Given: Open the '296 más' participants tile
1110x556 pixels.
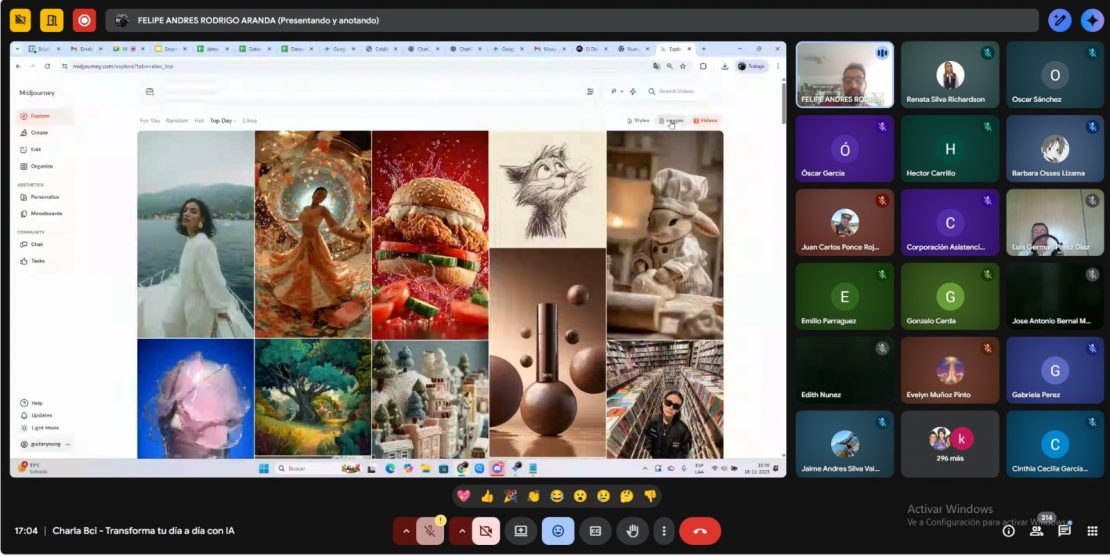Looking at the screenshot, I should pos(949,443).
